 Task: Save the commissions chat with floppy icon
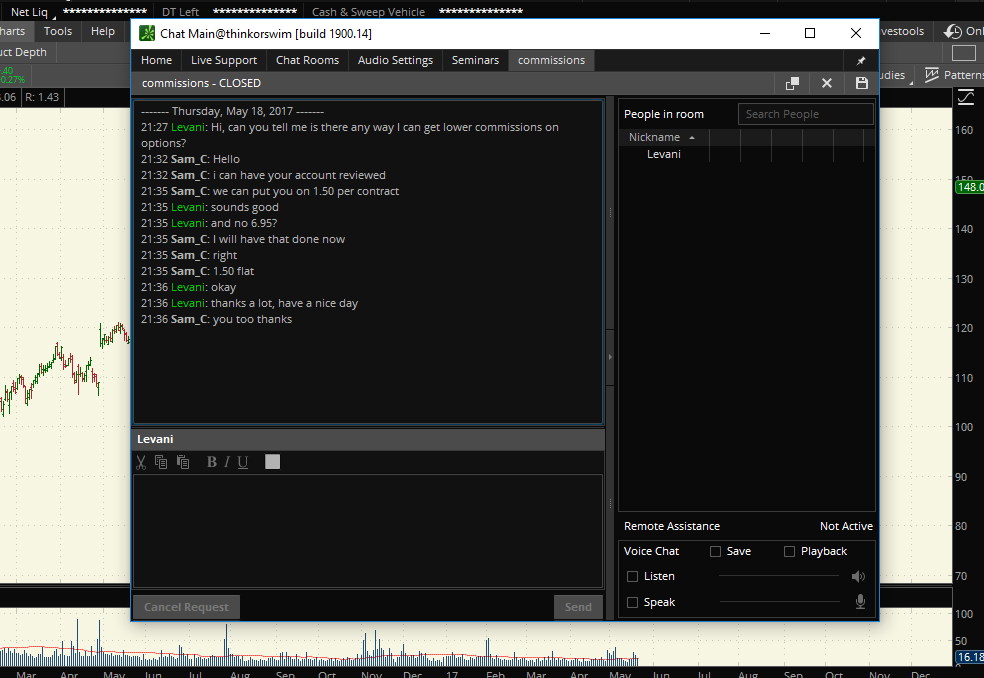pos(861,84)
